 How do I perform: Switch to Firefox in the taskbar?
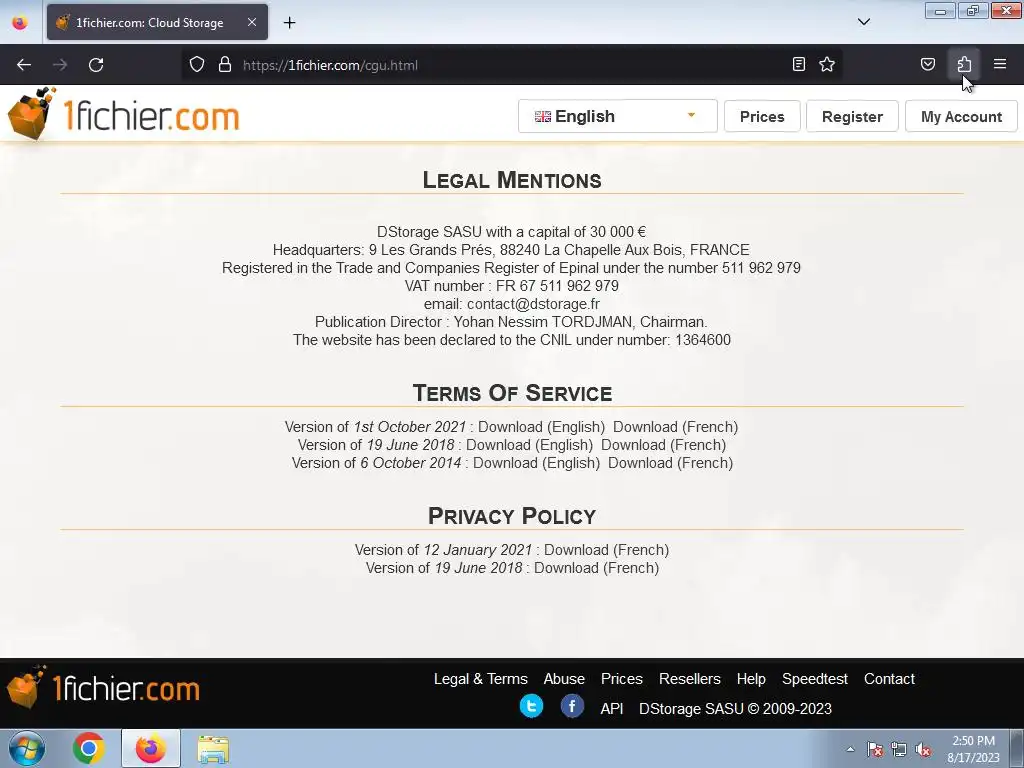[x=151, y=748]
